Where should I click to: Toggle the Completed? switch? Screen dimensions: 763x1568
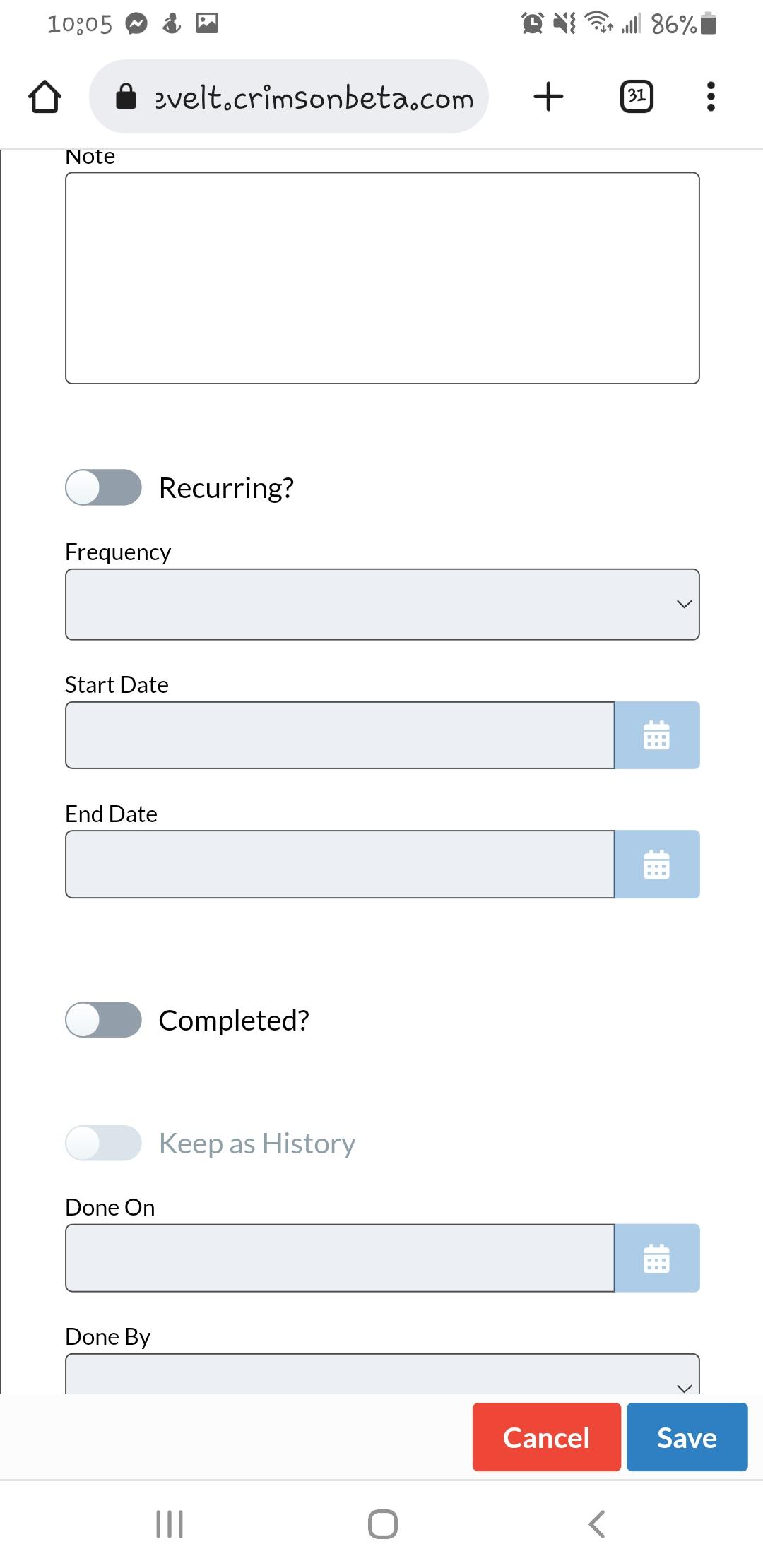click(104, 1020)
